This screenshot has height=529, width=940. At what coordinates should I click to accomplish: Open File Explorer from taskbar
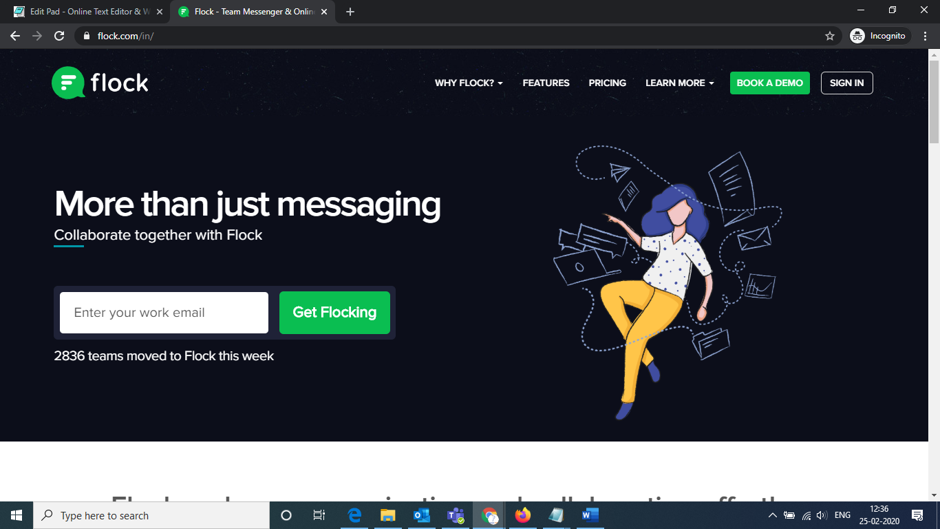point(388,515)
